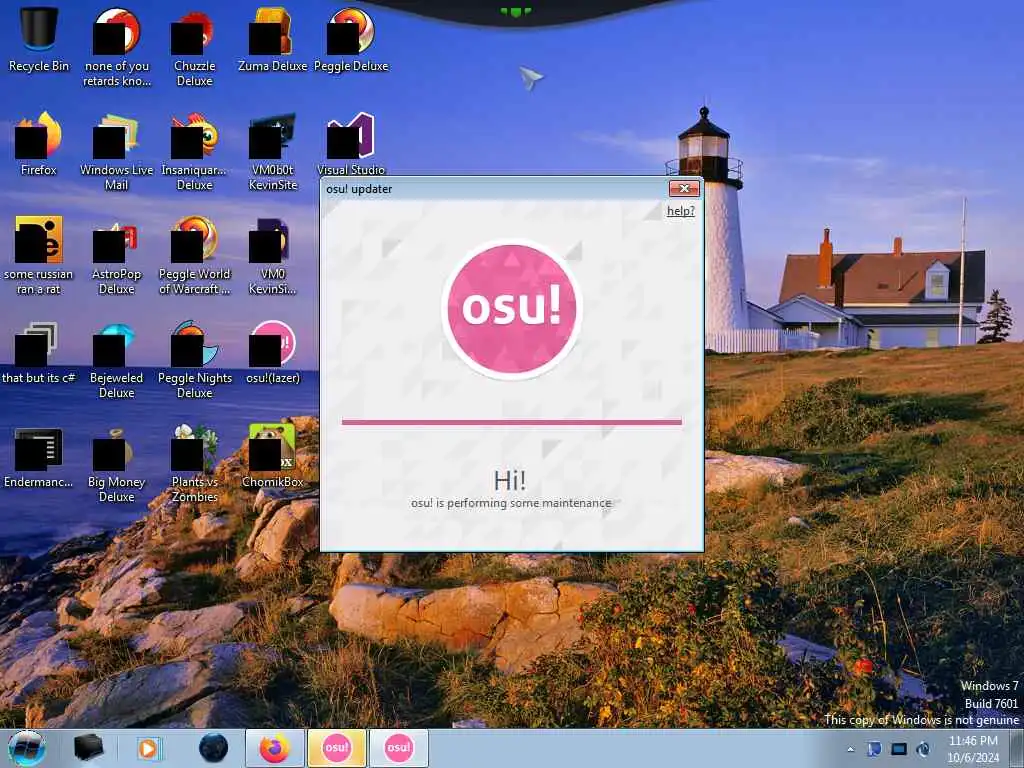This screenshot has height=768, width=1024.
Task: Select the Peggle World of Warcraft shortcut
Action: [195, 255]
